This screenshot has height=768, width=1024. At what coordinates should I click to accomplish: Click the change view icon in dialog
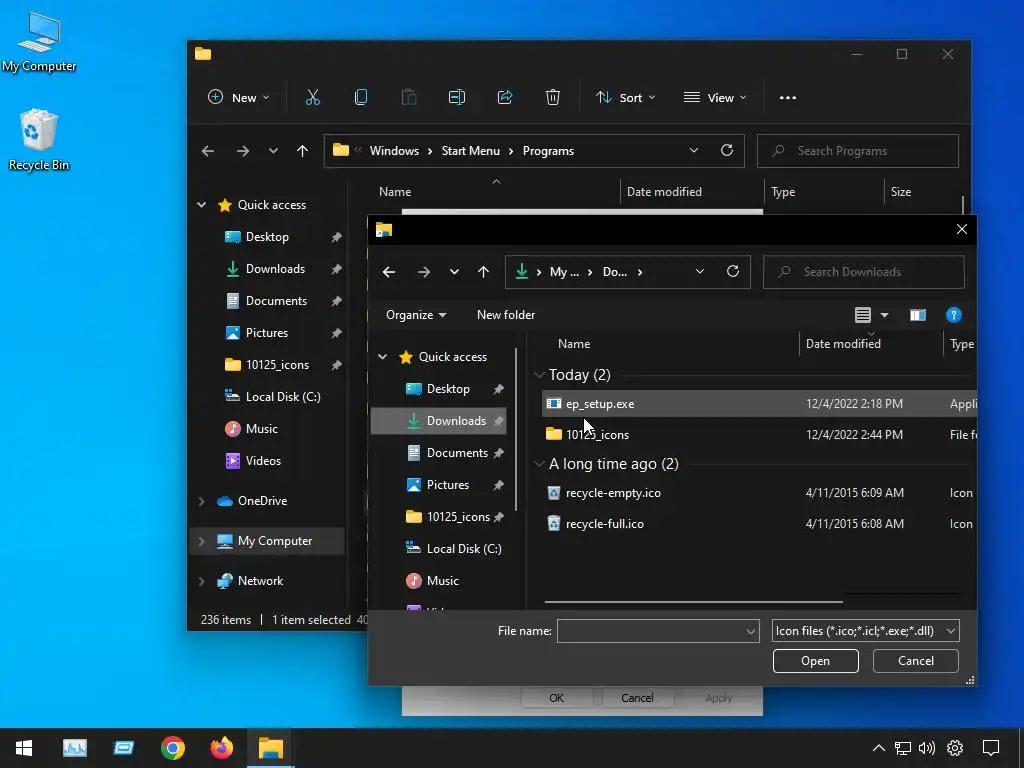click(x=863, y=315)
